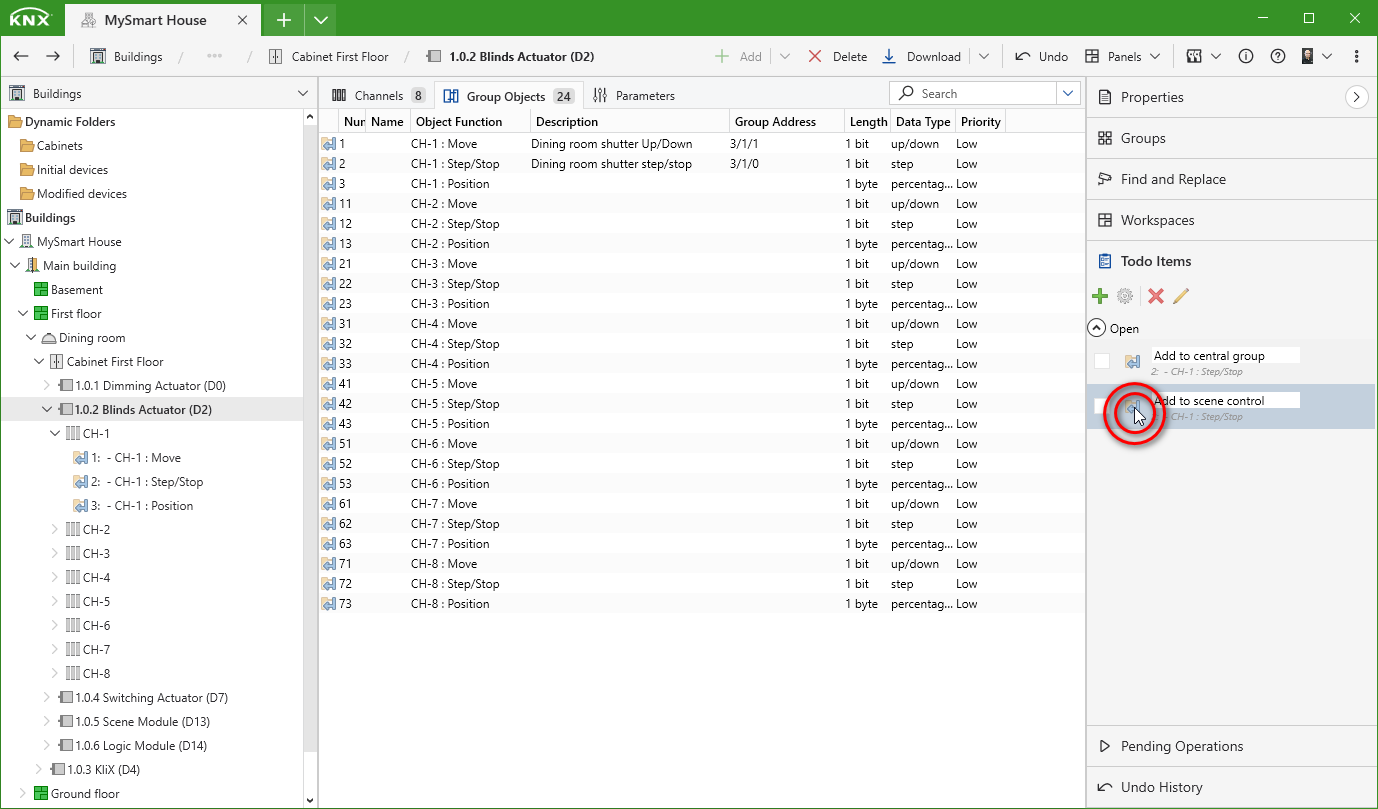Viewport: 1378px width, 809px height.
Task: Switch to the Group Objects tab
Action: point(508,96)
